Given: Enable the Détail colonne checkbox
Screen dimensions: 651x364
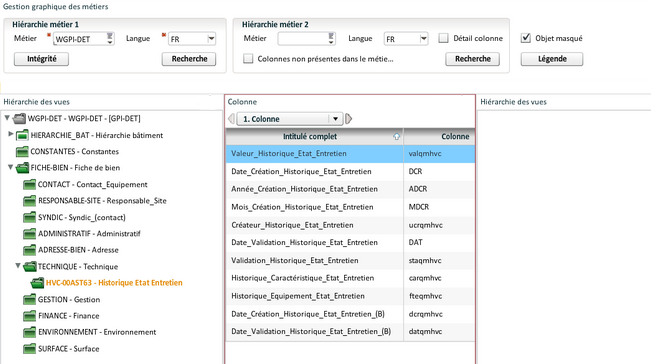Looking at the screenshot, I should pos(443,38).
